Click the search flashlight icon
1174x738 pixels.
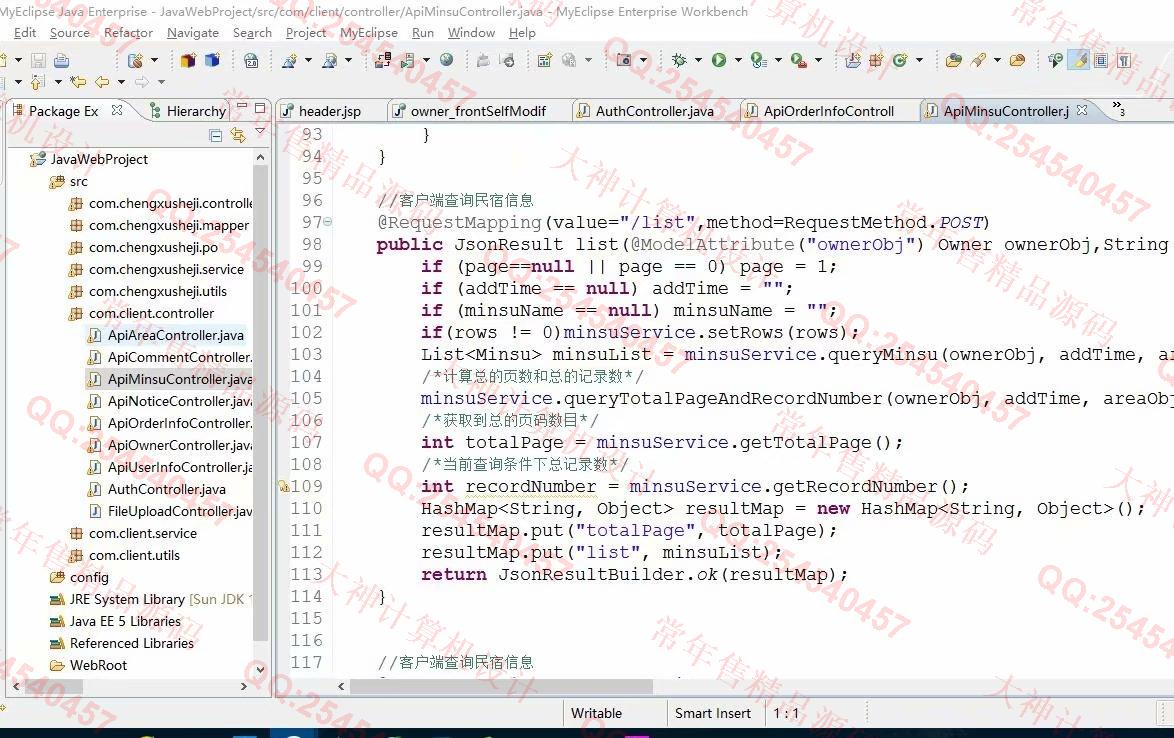[x=978, y=61]
